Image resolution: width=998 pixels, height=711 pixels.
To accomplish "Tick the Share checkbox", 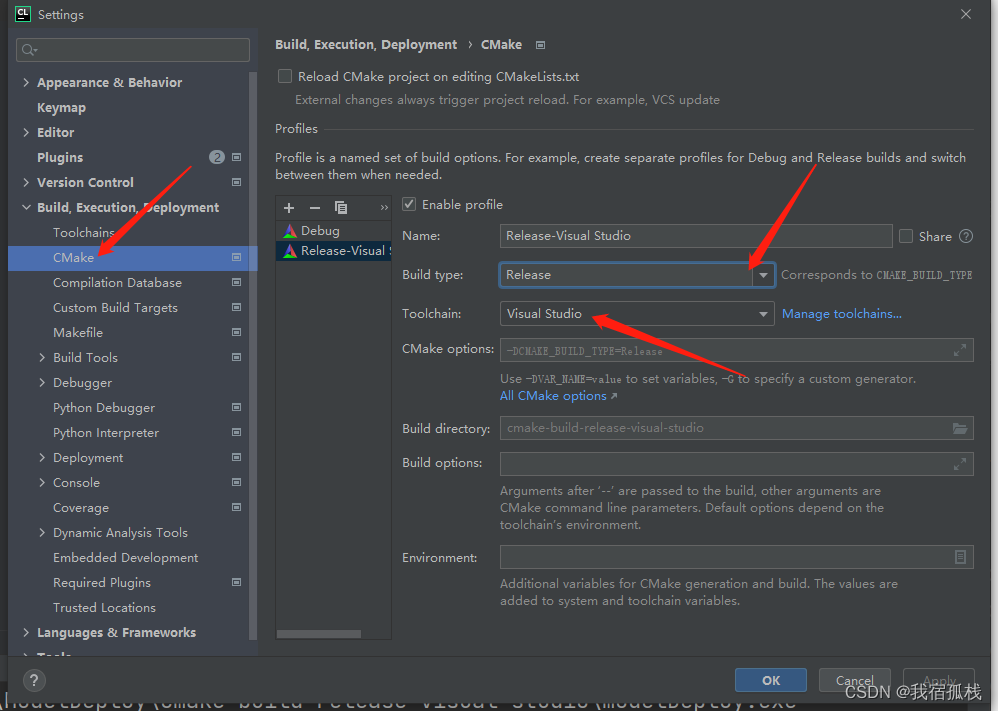I will tap(906, 236).
